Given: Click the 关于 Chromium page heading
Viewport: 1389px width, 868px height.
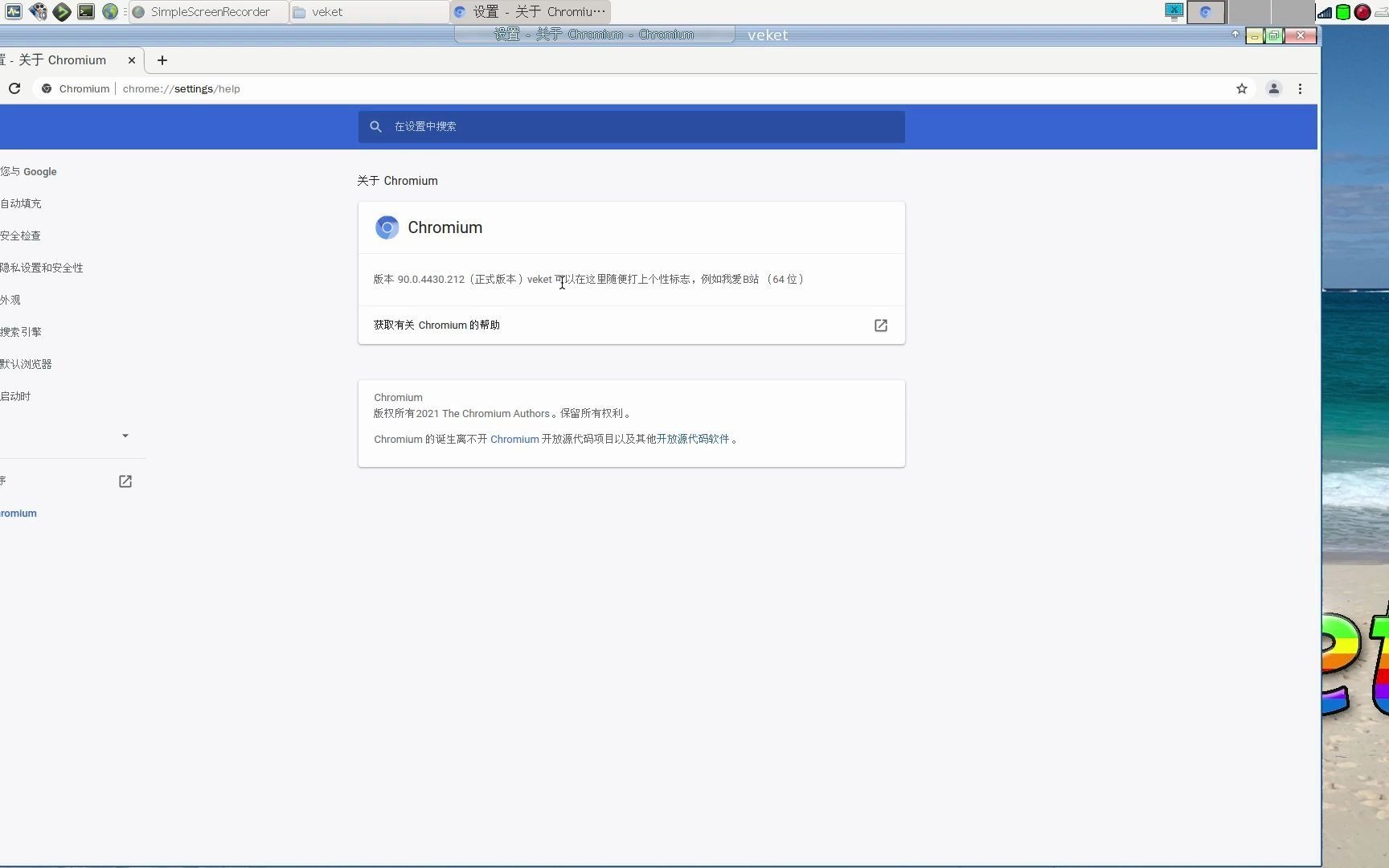Looking at the screenshot, I should pos(398,181).
